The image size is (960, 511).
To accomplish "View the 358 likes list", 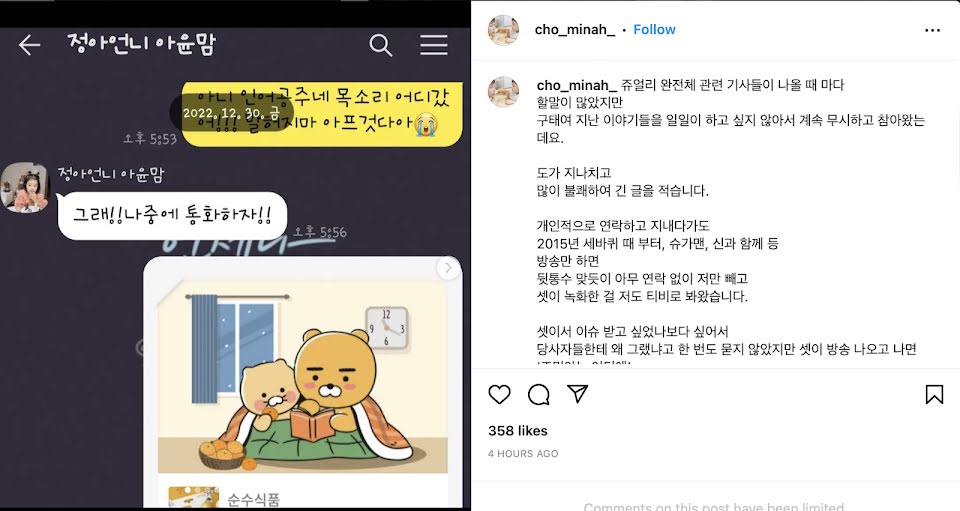I will click(x=518, y=431).
